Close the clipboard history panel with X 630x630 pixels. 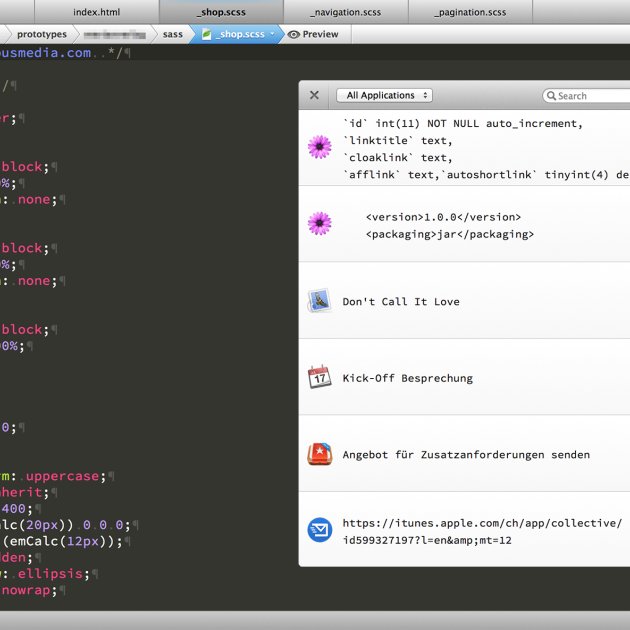[x=314, y=96]
